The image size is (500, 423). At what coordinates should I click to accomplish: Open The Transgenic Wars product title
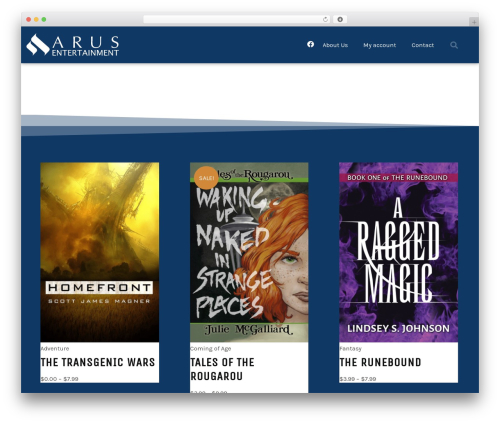[x=98, y=362]
